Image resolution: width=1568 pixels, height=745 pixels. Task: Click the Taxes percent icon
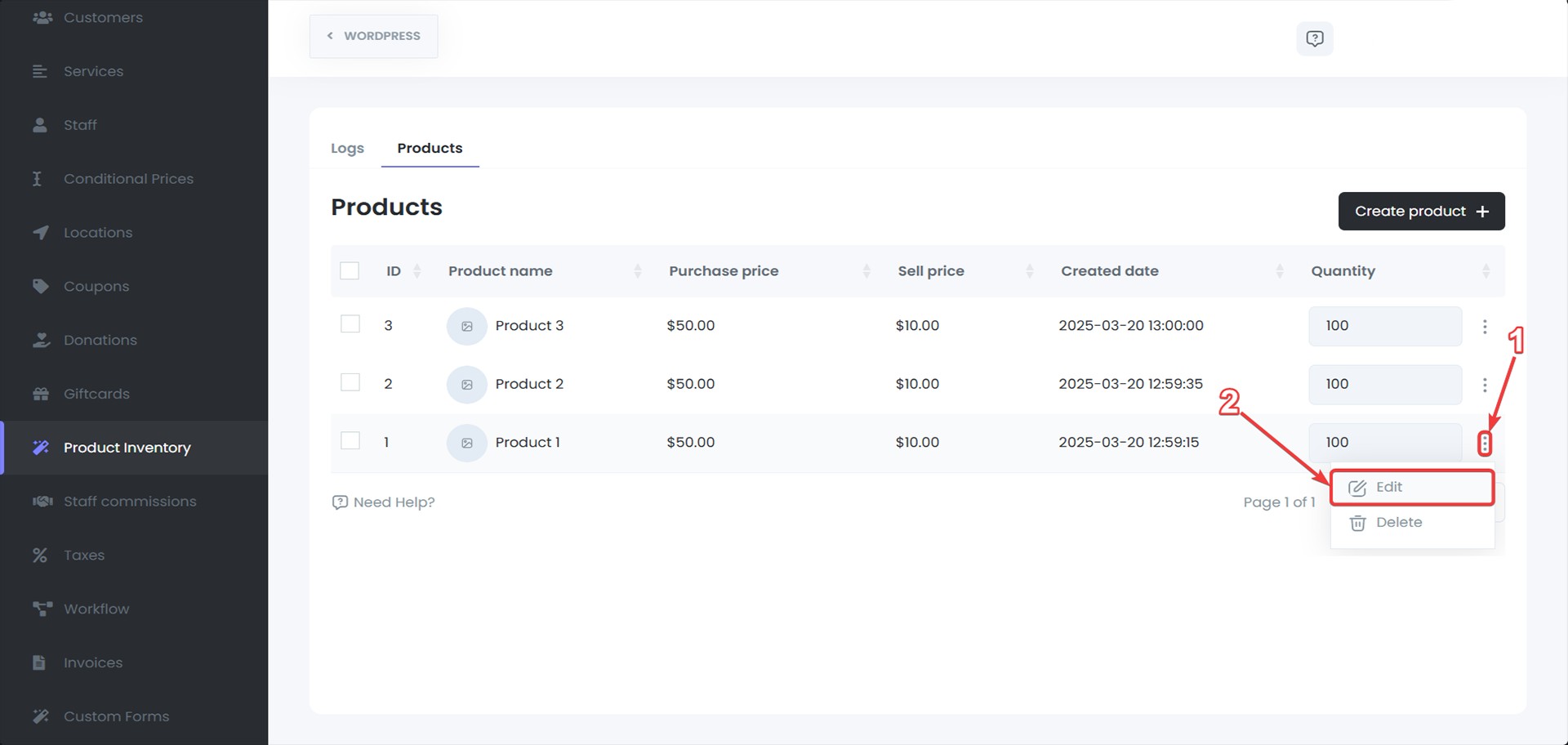[41, 555]
